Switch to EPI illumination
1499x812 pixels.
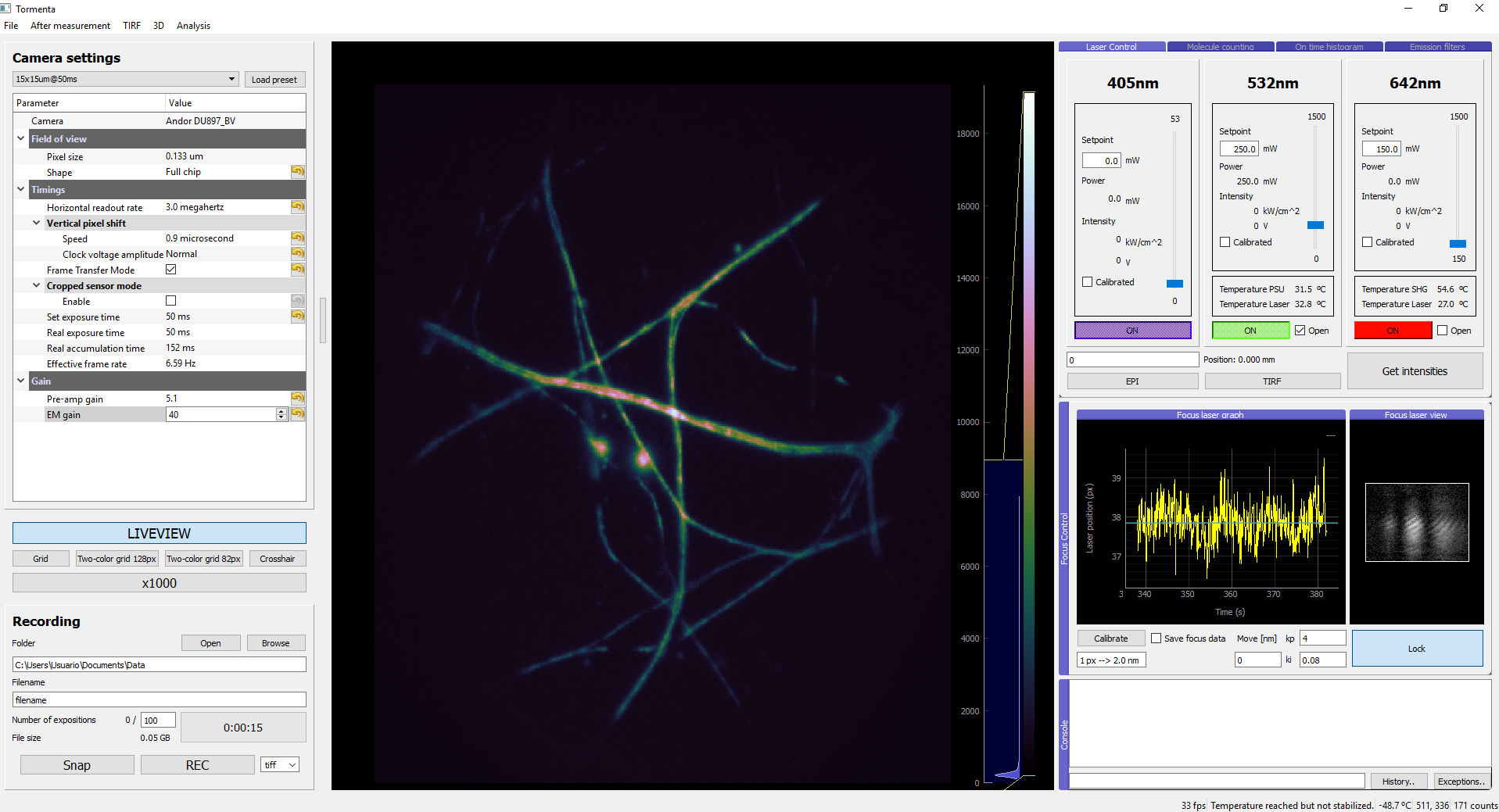point(1132,381)
